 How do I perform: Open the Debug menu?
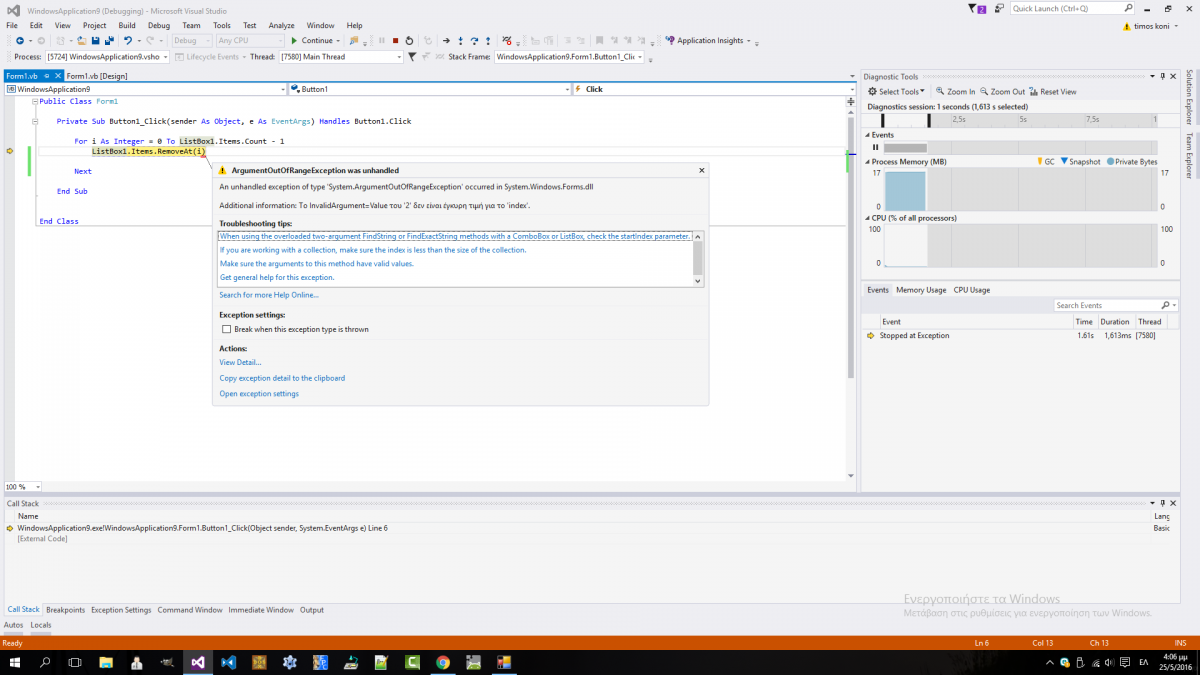158,25
